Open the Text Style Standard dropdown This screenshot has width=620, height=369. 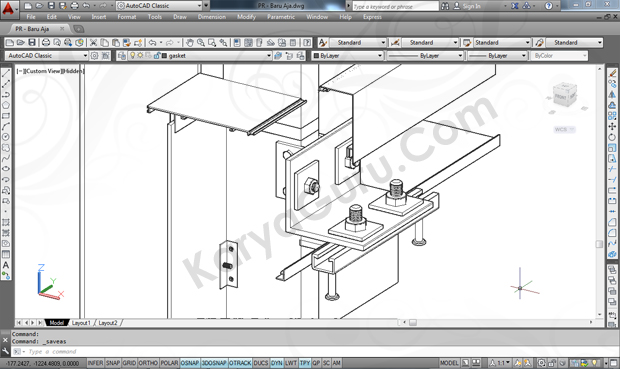point(358,42)
